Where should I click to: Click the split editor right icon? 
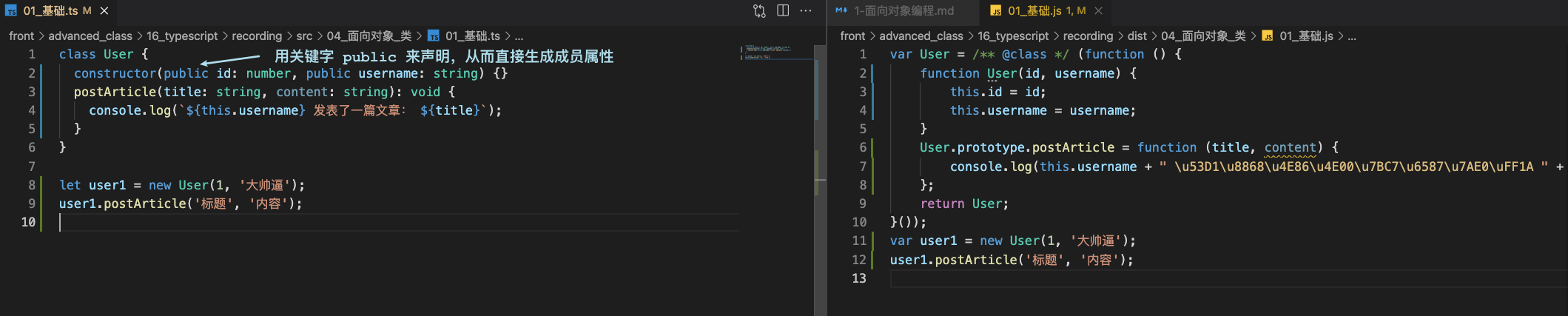tap(783, 10)
